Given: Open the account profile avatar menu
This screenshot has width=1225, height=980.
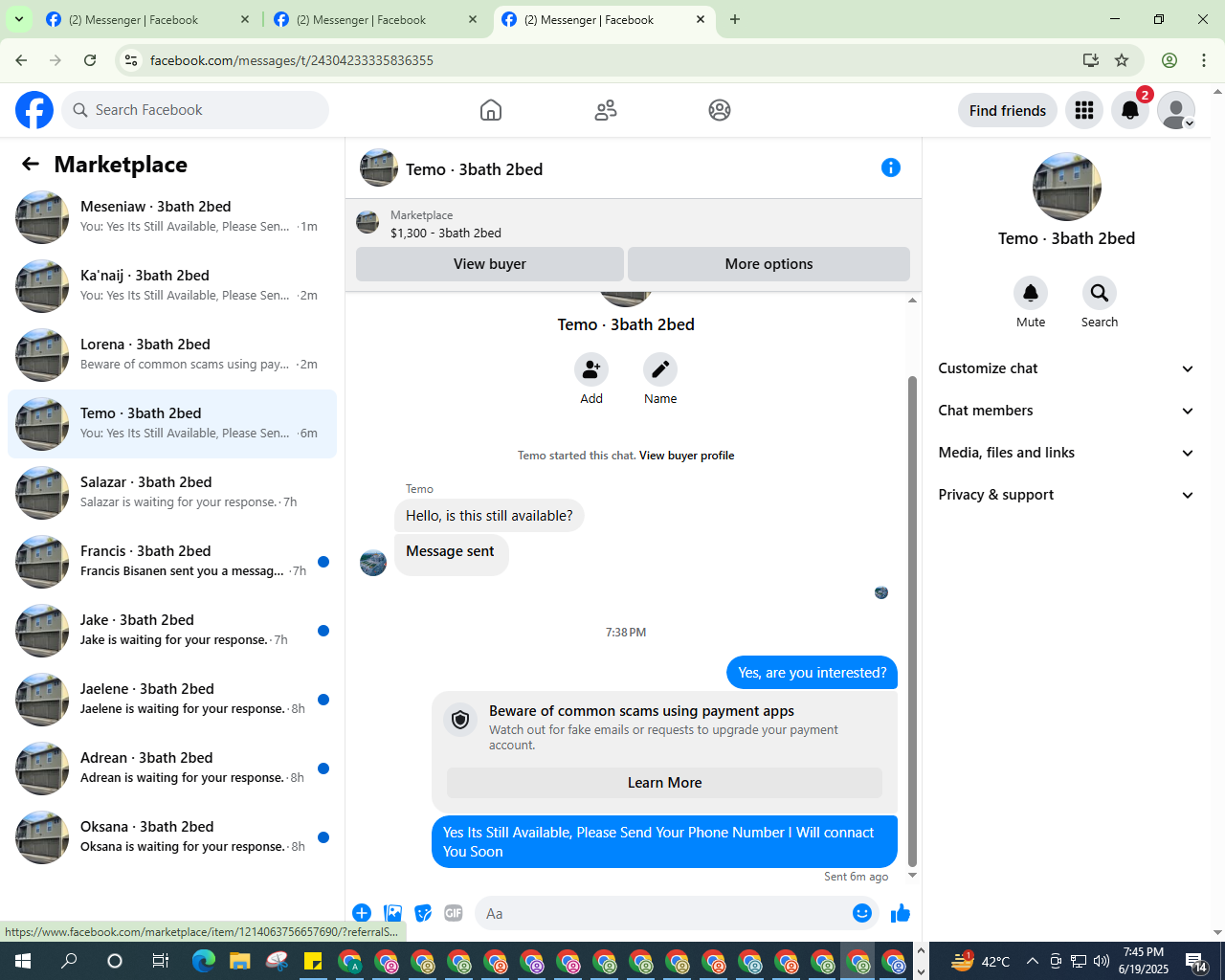Looking at the screenshot, I should pyautogui.click(x=1176, y=110).
